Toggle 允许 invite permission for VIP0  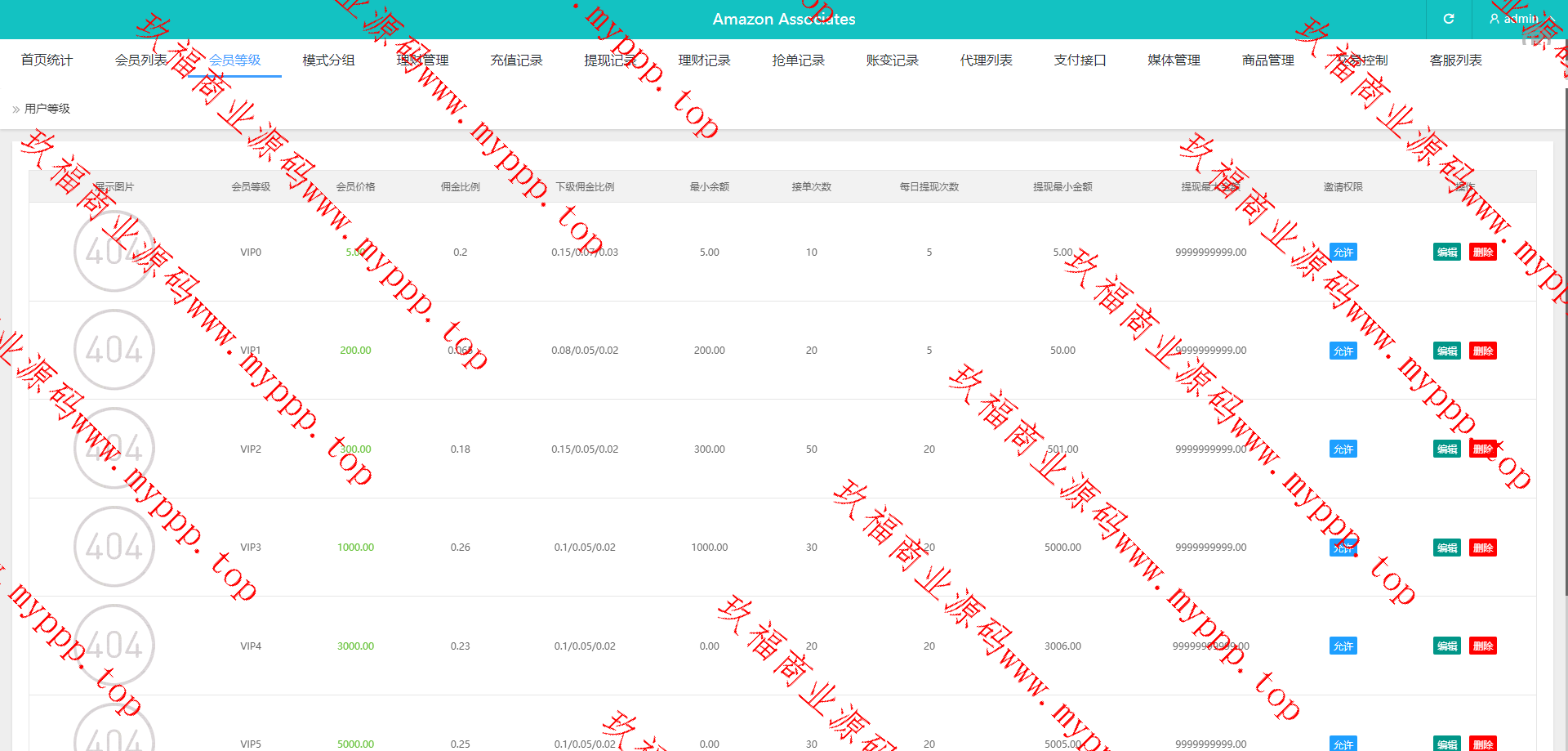click(x=1343, y=253)
